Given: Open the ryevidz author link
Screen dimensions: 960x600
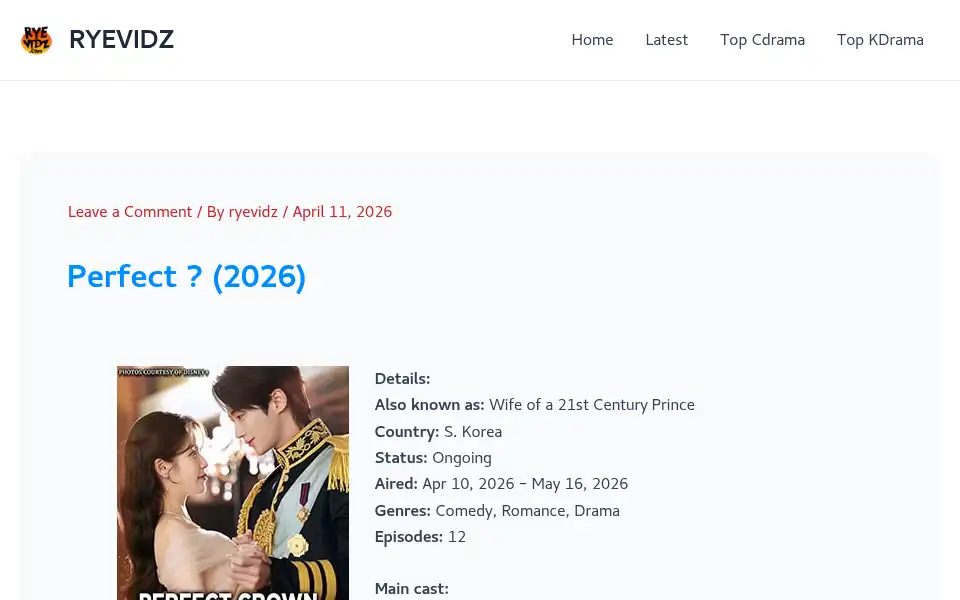Looking at the screenshot, I should click(x=253, y=212).
